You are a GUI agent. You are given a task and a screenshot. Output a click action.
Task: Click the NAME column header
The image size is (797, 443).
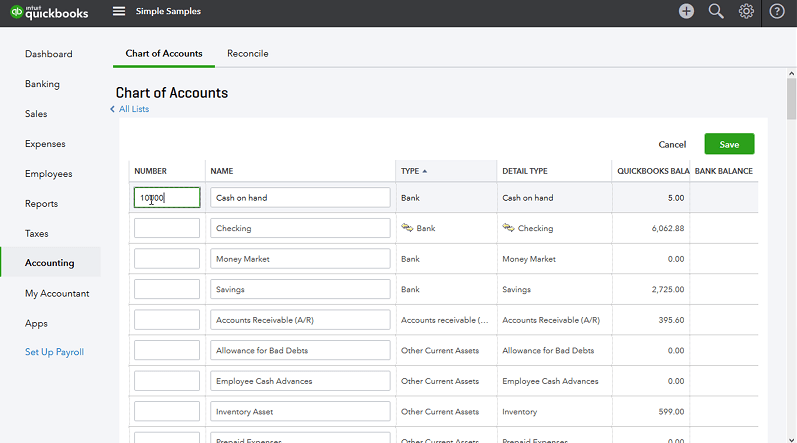pos(222,171)
